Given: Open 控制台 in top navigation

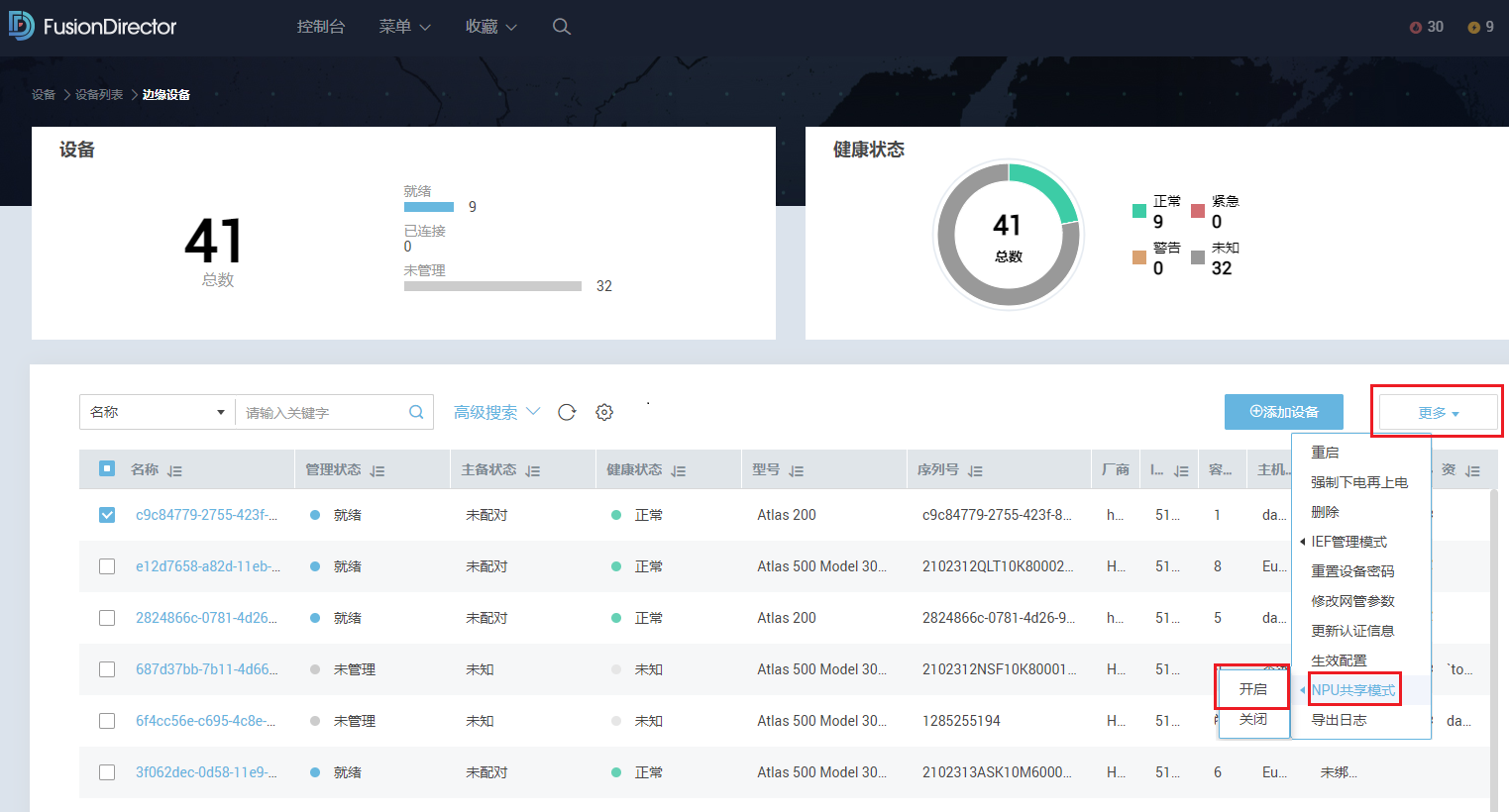Looking at the screenshot, I should (321, 27).
